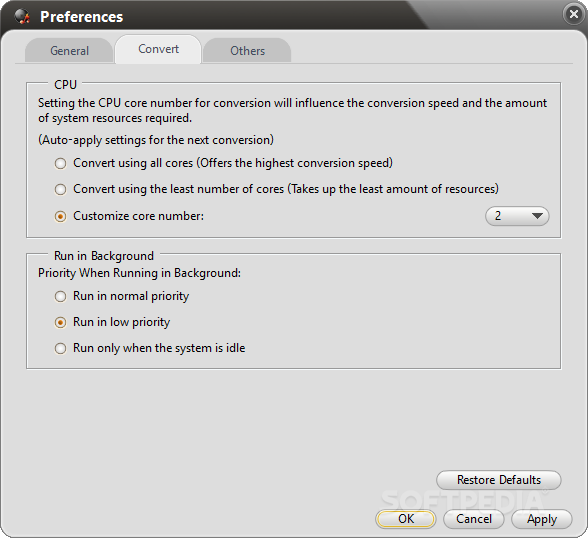Screen dimensions: 588x538
Task: Select the Convert tab
Action: (158, 49)
